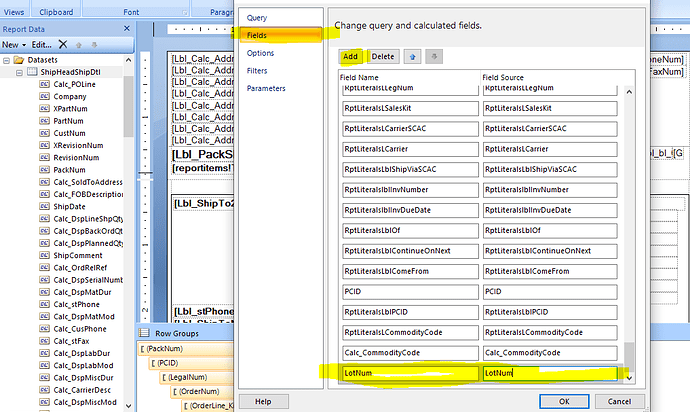This screenshot has width=690, height=412.
Task: Open the New dropdown in Report Data
Action: (14, 44)
